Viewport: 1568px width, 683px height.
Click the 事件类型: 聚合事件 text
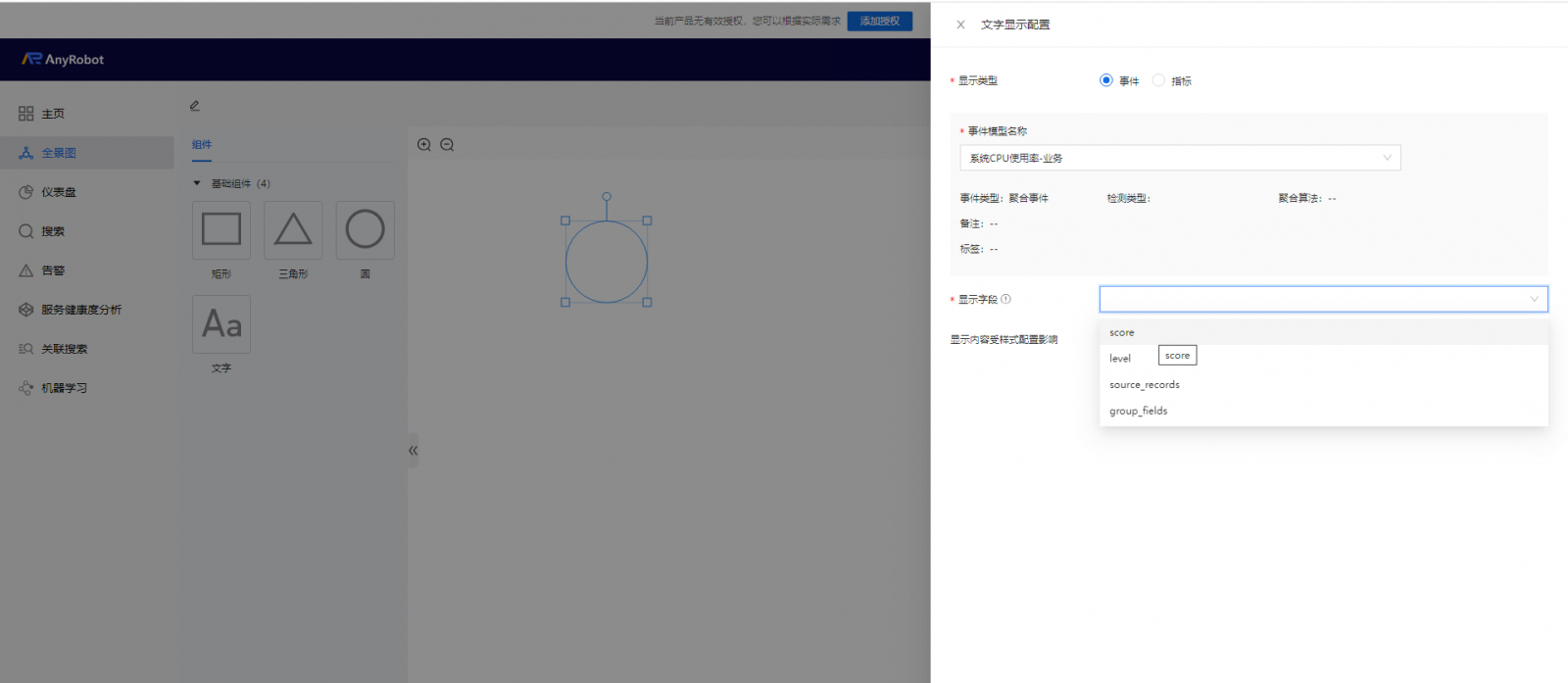[x=1004, y=198]
